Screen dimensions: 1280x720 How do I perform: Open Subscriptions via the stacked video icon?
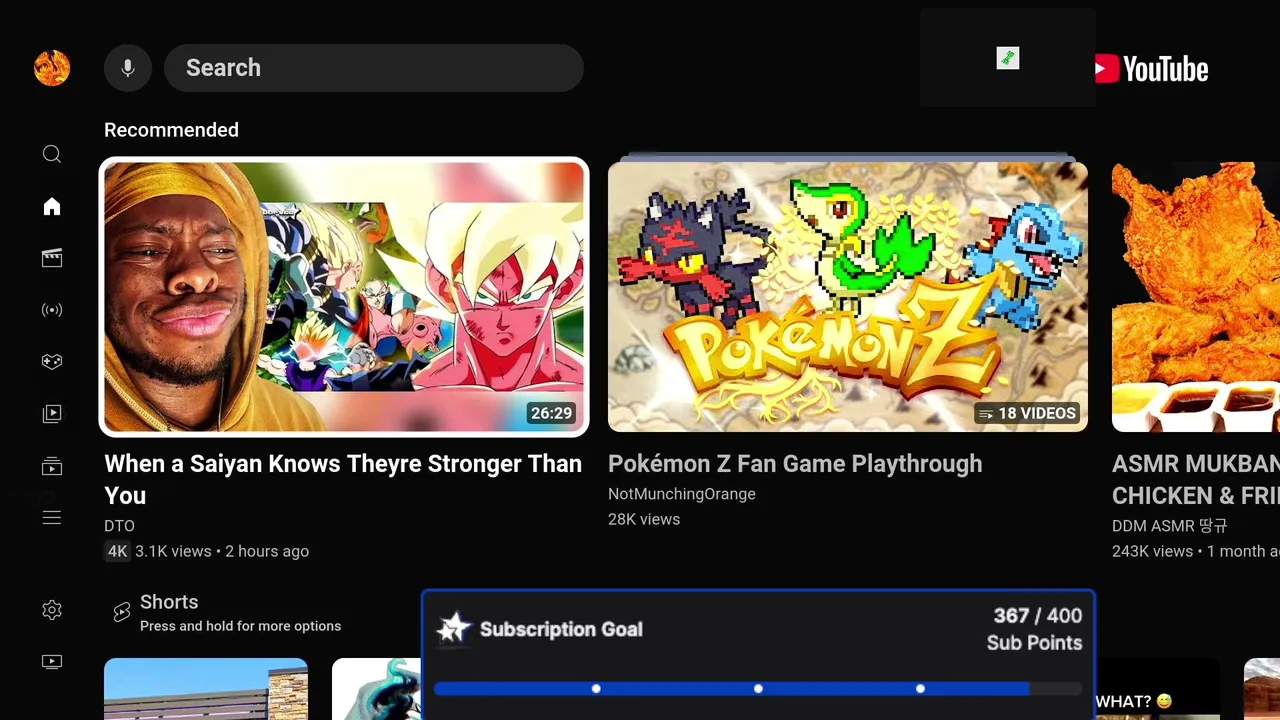coord(52,466)
